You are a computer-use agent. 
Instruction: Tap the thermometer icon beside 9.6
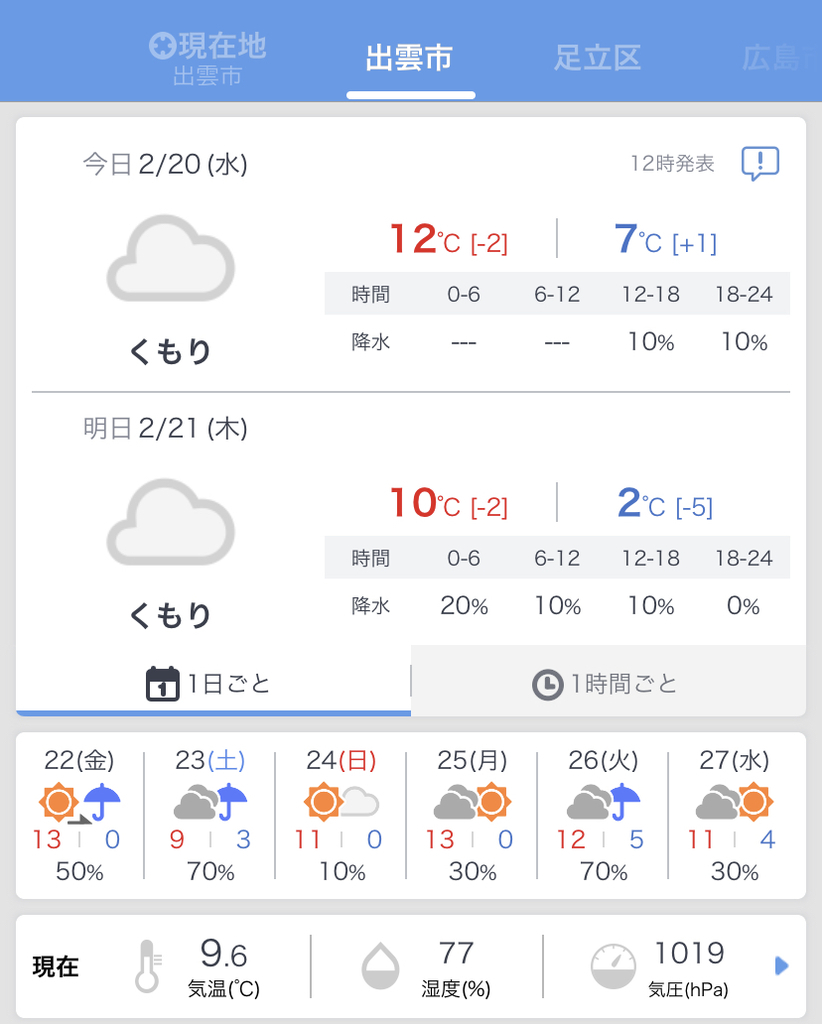(148, 966)
